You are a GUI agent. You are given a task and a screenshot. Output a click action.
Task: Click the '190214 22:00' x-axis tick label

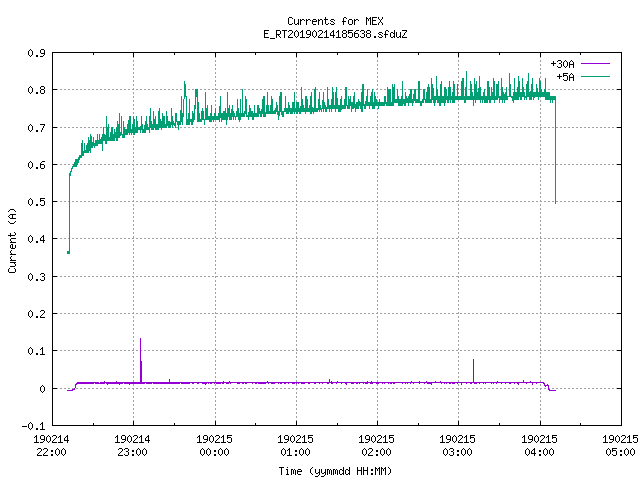point(51,445)
